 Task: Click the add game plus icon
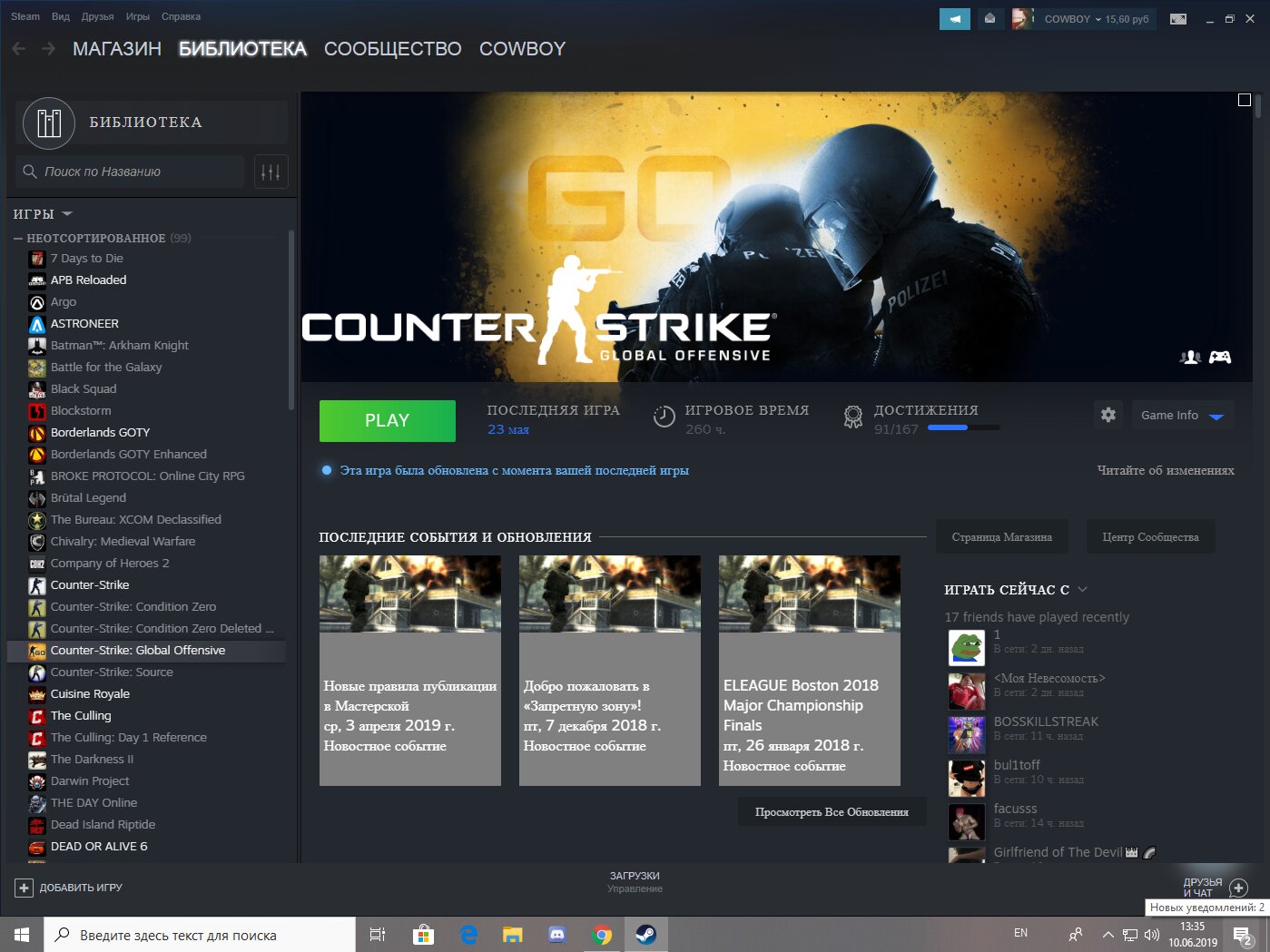click(25, 888)
